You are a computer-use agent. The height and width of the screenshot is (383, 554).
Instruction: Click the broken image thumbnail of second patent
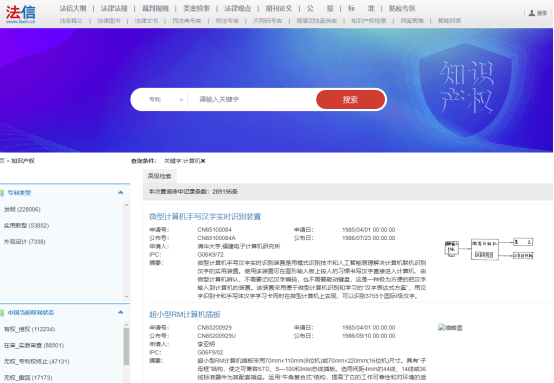click(x=450, y=328)
